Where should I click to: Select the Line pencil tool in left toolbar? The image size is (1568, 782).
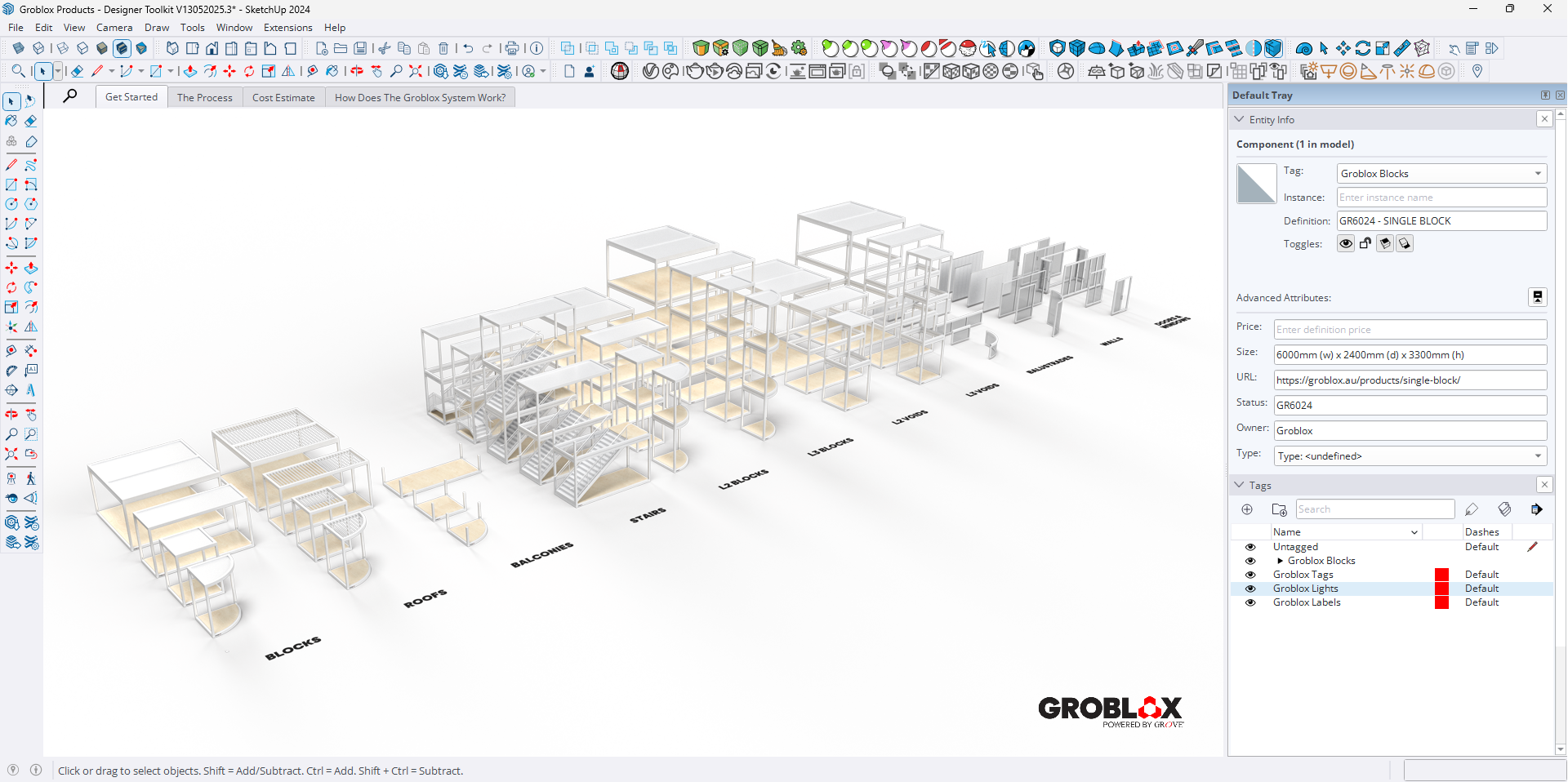point(11,165)
